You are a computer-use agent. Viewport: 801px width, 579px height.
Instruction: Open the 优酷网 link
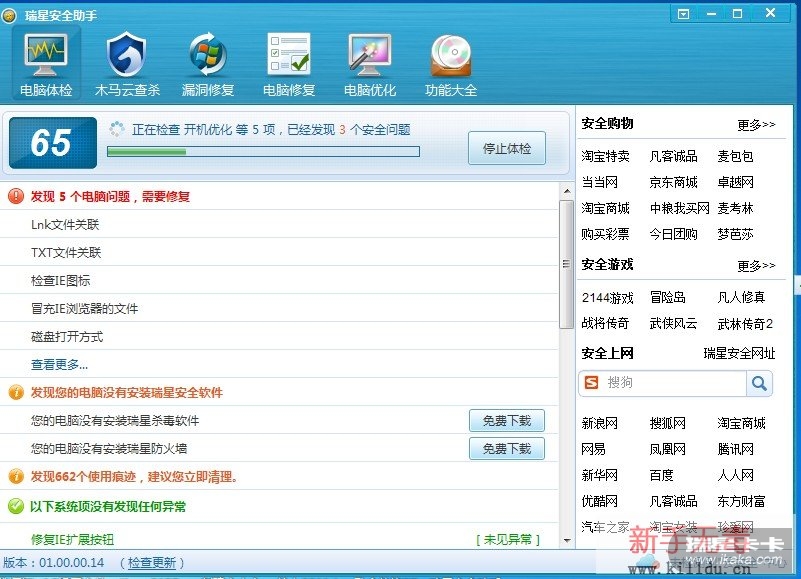tap(599, 502)
